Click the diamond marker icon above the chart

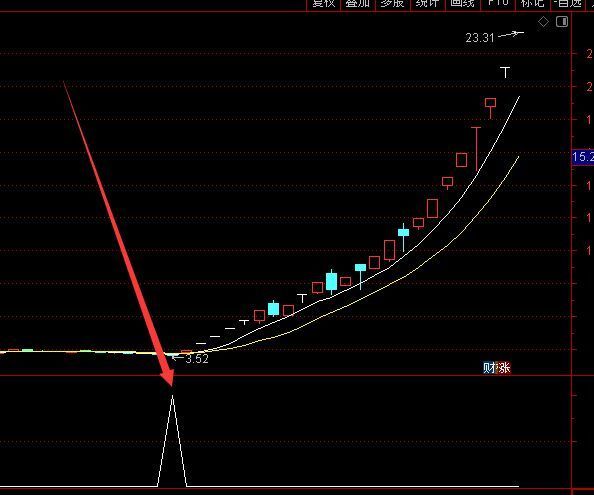543,22
